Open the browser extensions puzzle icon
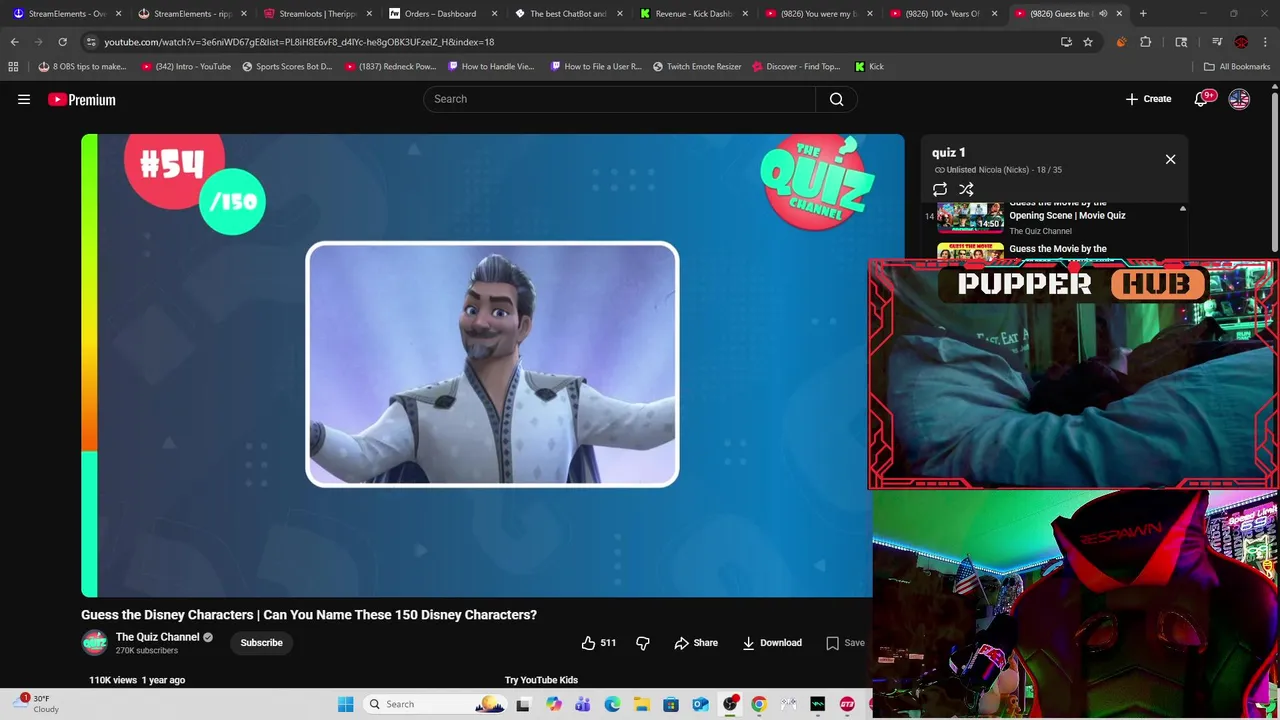The image size is (1280, 720). point(1145,42)
